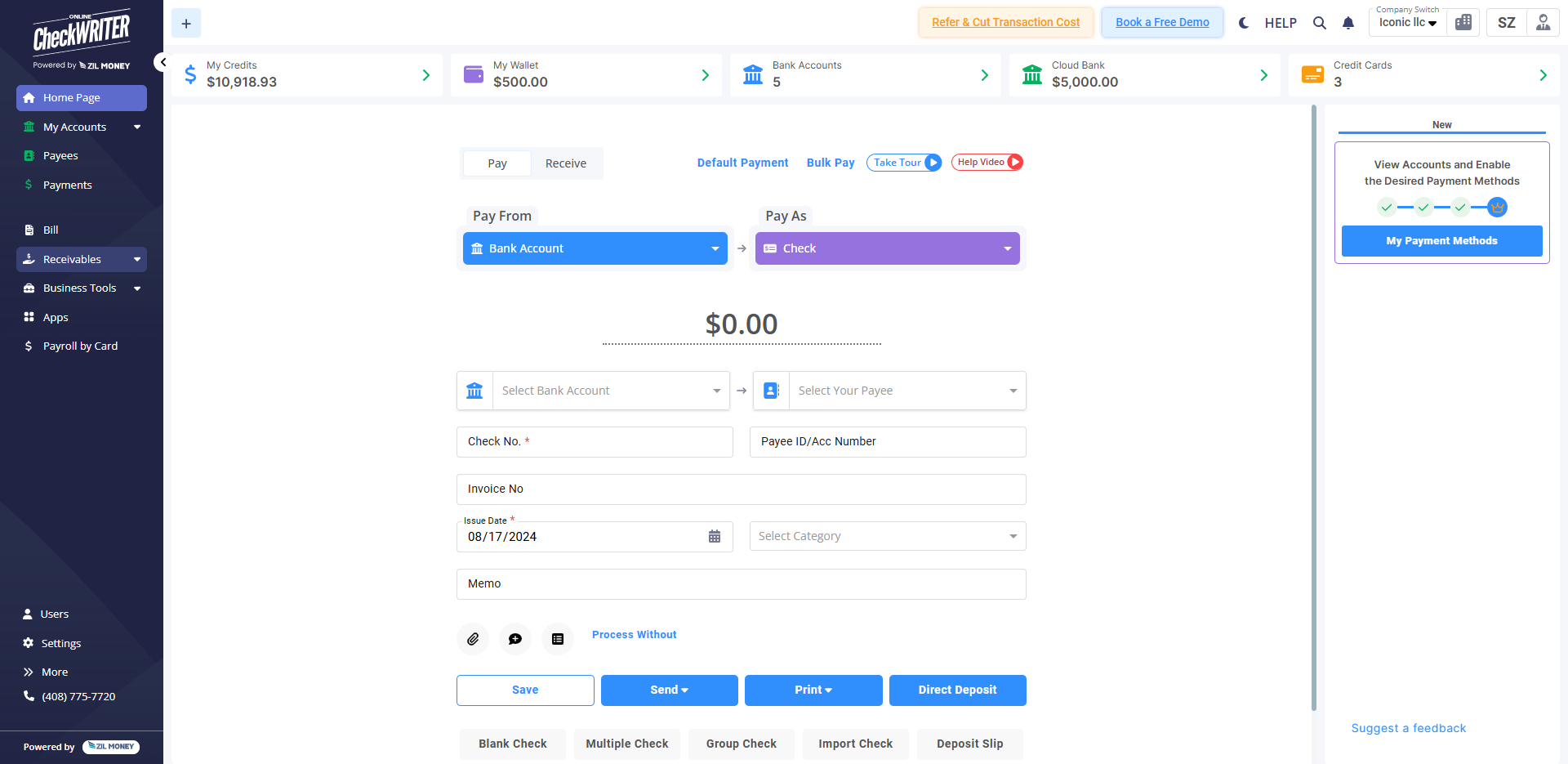Expand My Wallet chevron arrow

pos(706,75)
